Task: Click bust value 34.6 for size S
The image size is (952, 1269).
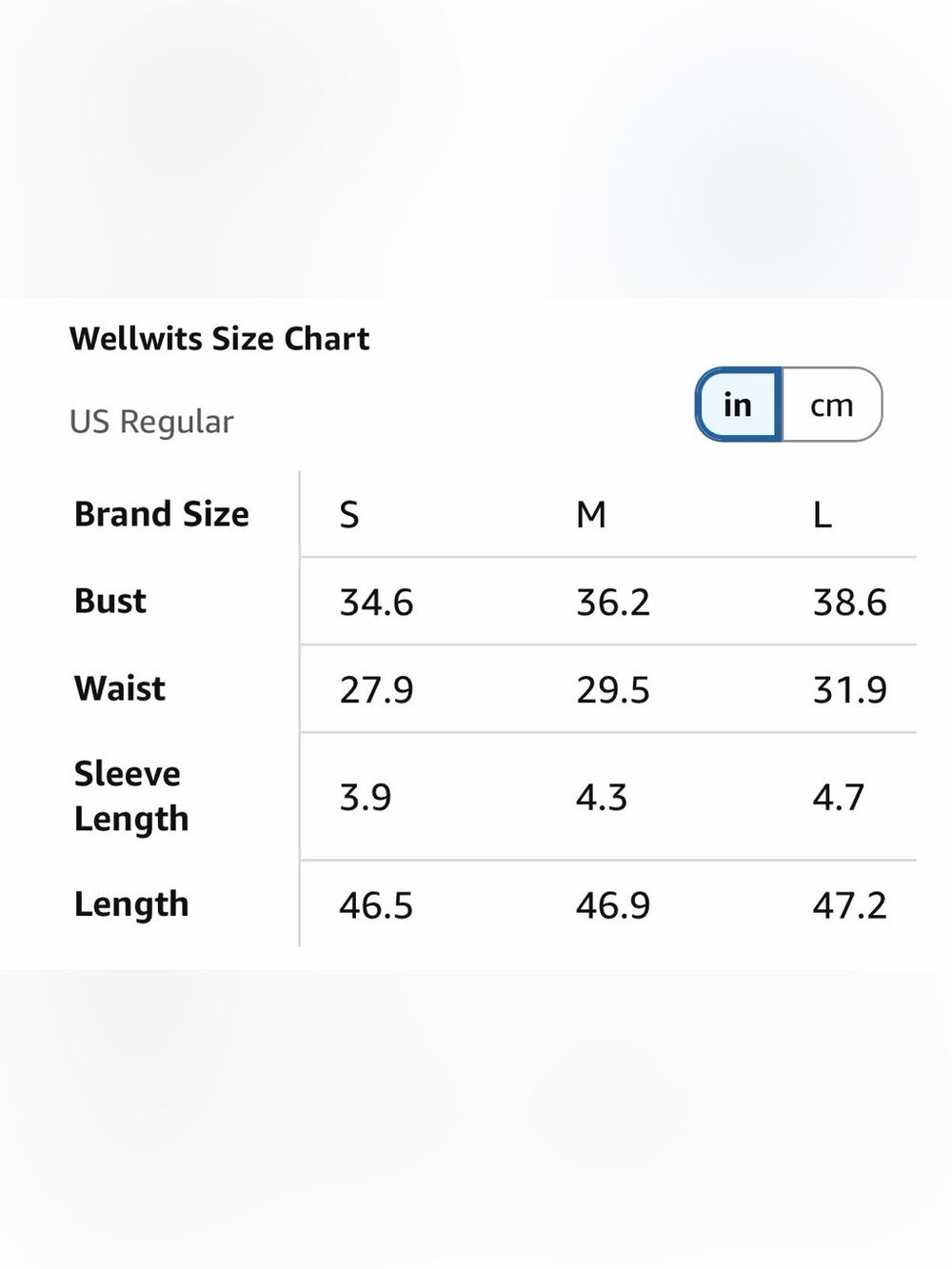Action: pyautogui.click(x=377, y=603)
